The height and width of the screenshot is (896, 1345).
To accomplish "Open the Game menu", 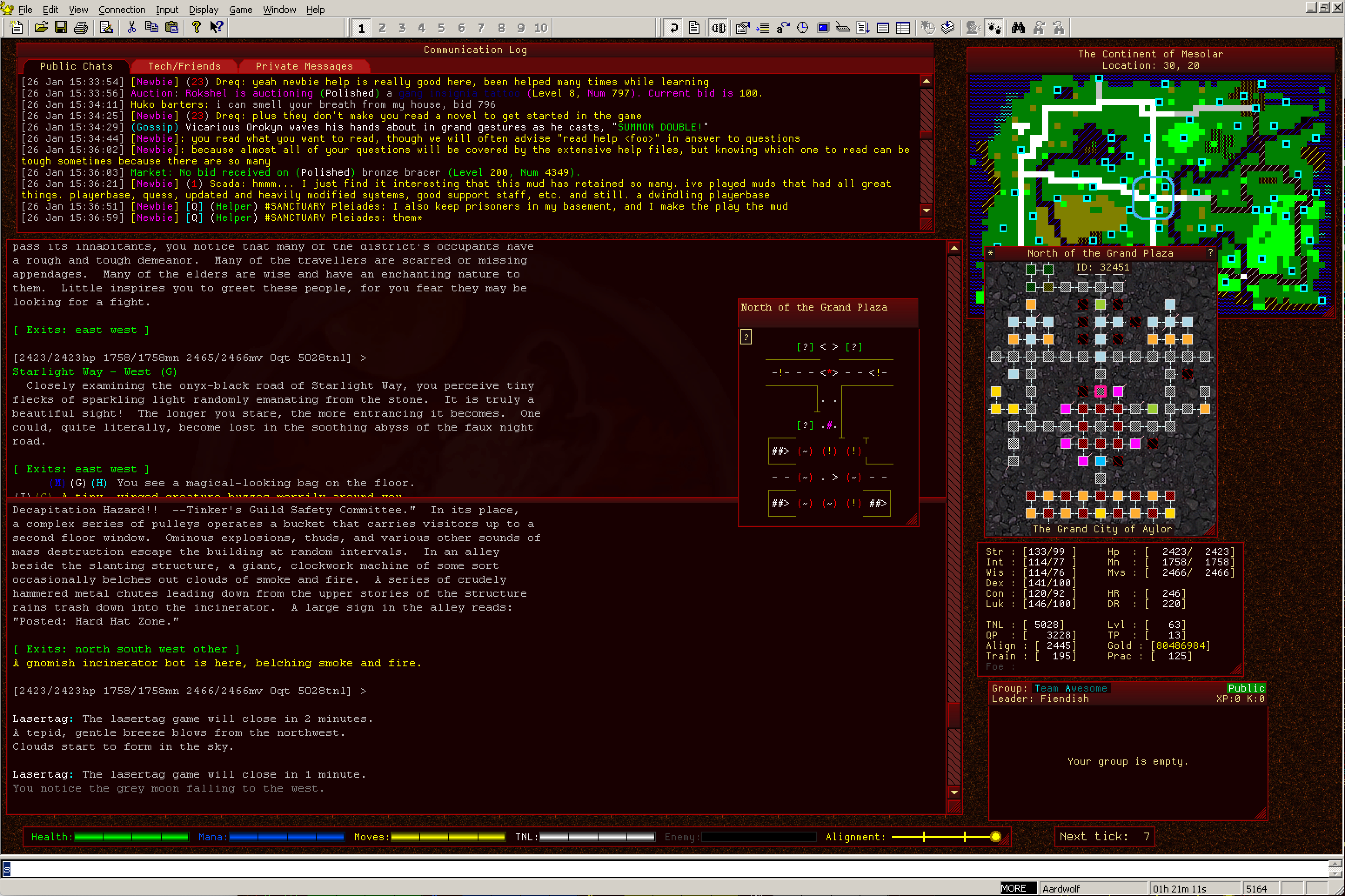I will pos(241,9).
